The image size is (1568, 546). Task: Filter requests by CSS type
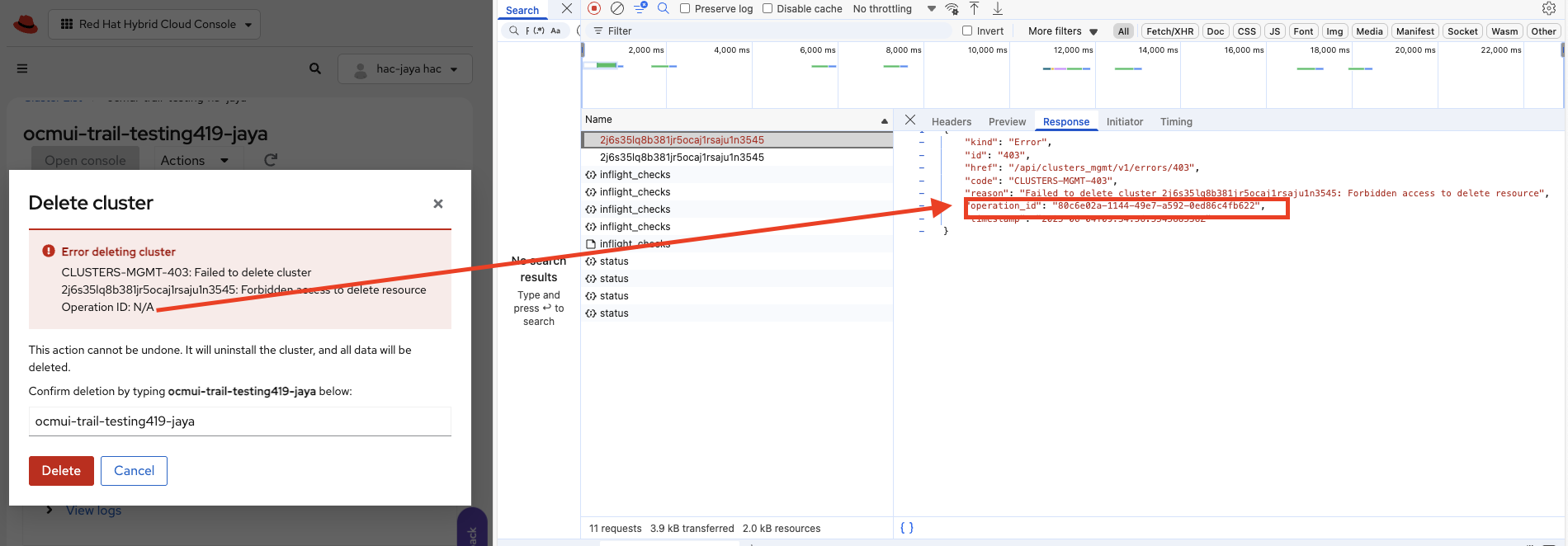(x=1246, y=31)
